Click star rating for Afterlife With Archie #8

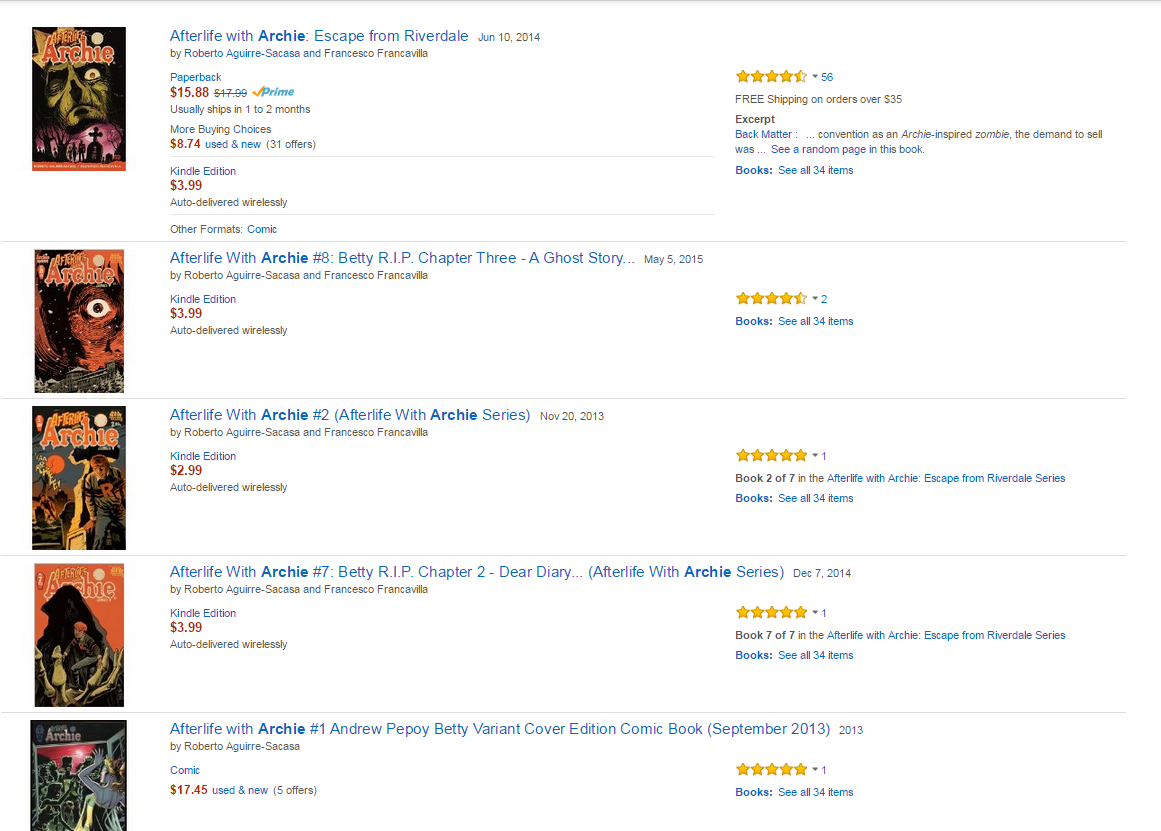point(771,298)
